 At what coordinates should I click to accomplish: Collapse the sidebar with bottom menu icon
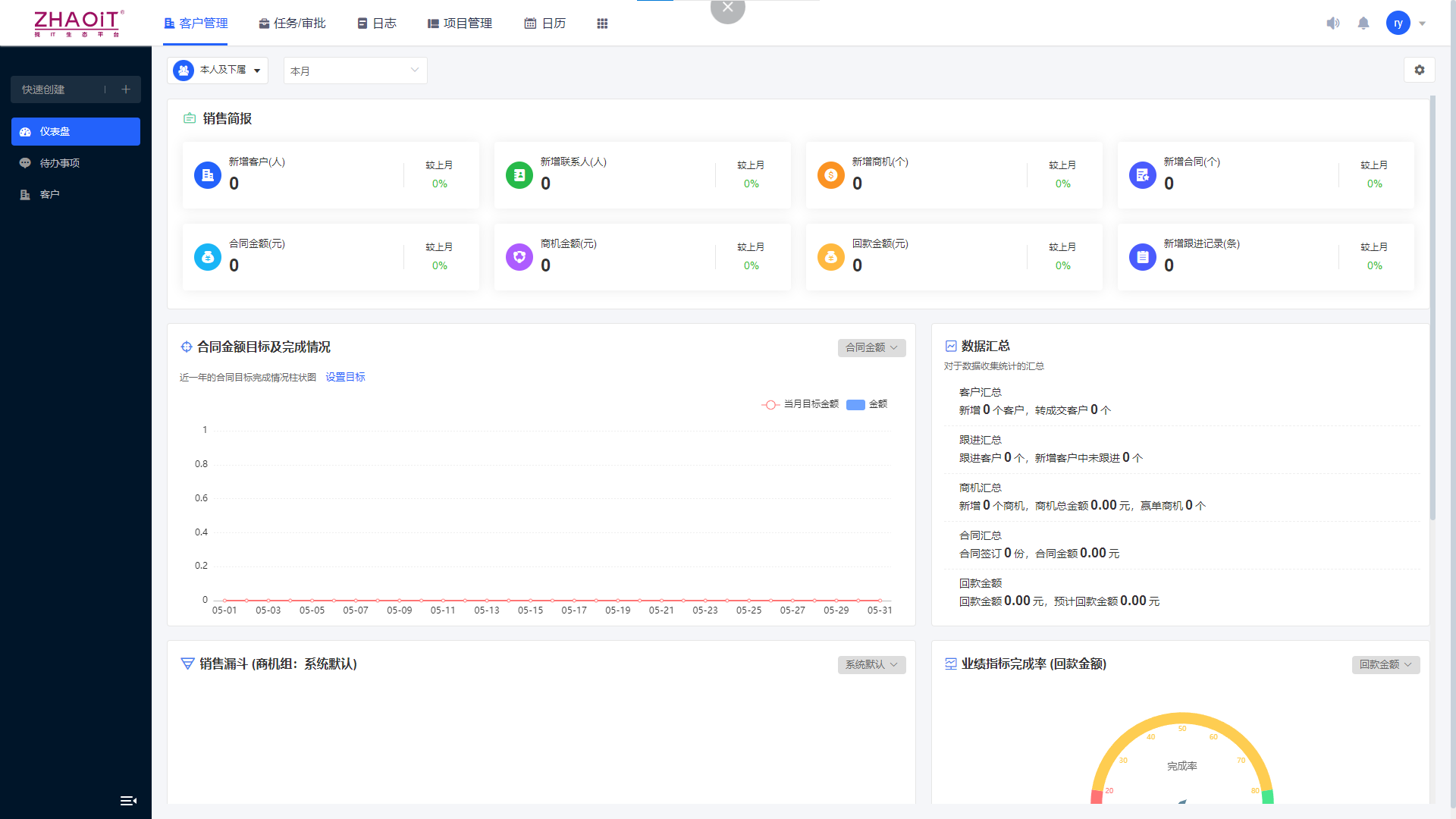click(128, 801)
